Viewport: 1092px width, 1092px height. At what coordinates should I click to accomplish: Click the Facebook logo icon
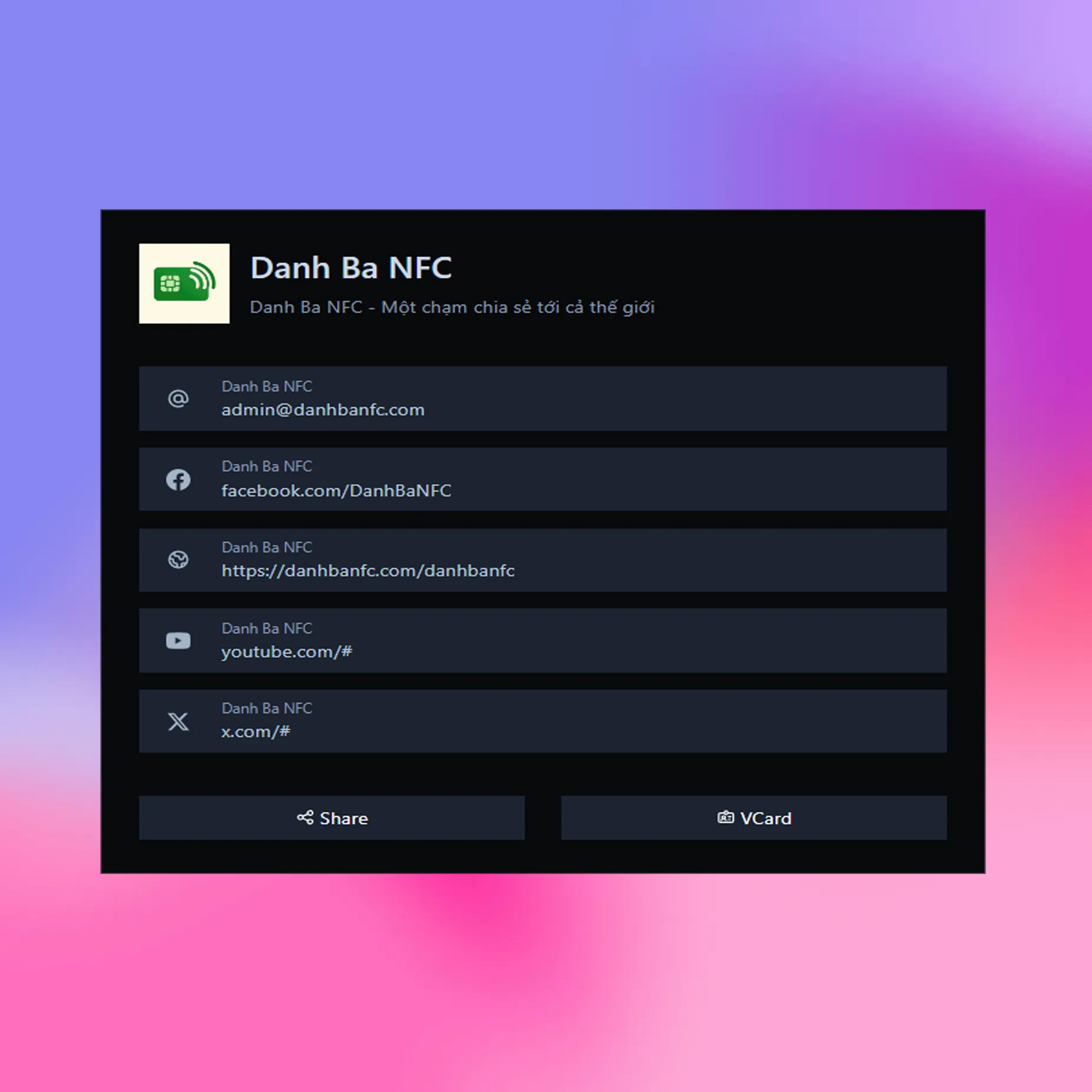pos(178,479)
